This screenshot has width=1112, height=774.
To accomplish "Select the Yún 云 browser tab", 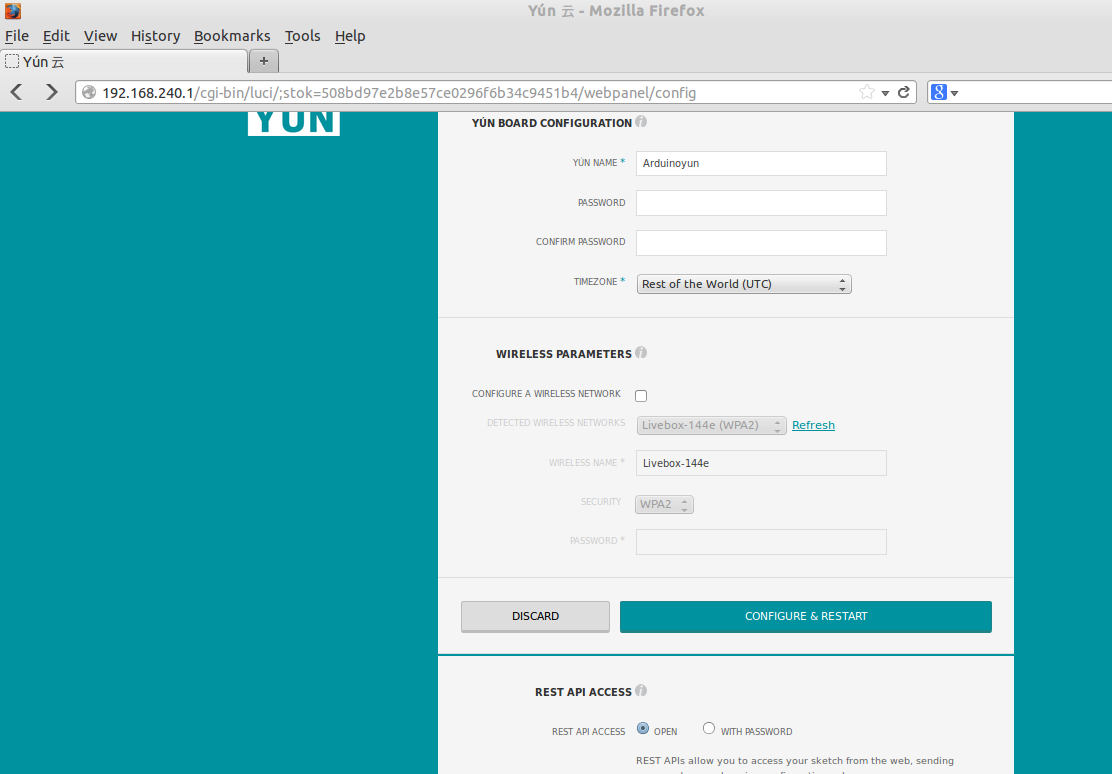I will tap(124, 62).
